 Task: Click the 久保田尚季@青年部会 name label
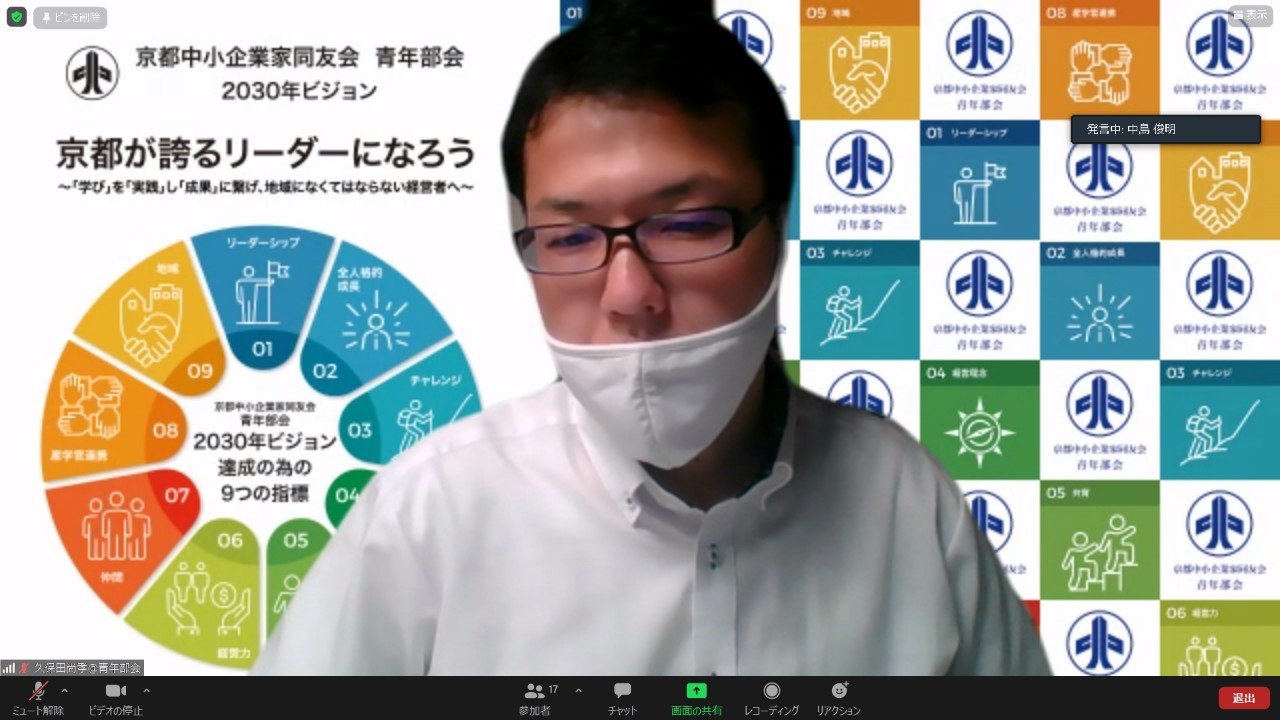pos(88,667)
